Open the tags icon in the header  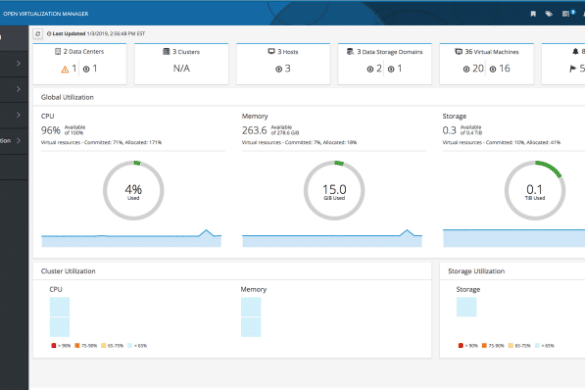click(x=549, y=14)
